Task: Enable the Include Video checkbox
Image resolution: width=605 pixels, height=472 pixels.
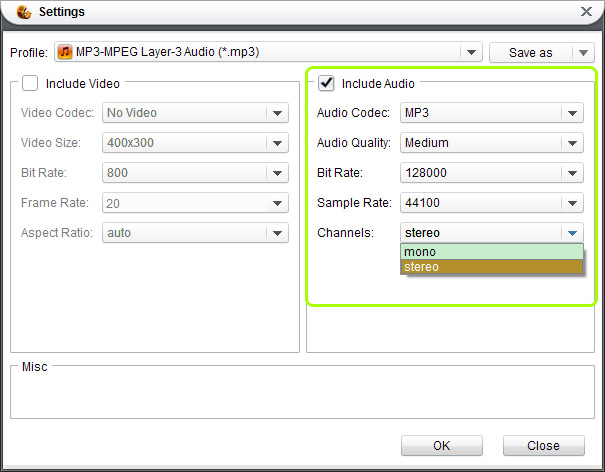Action: (30, 83)
